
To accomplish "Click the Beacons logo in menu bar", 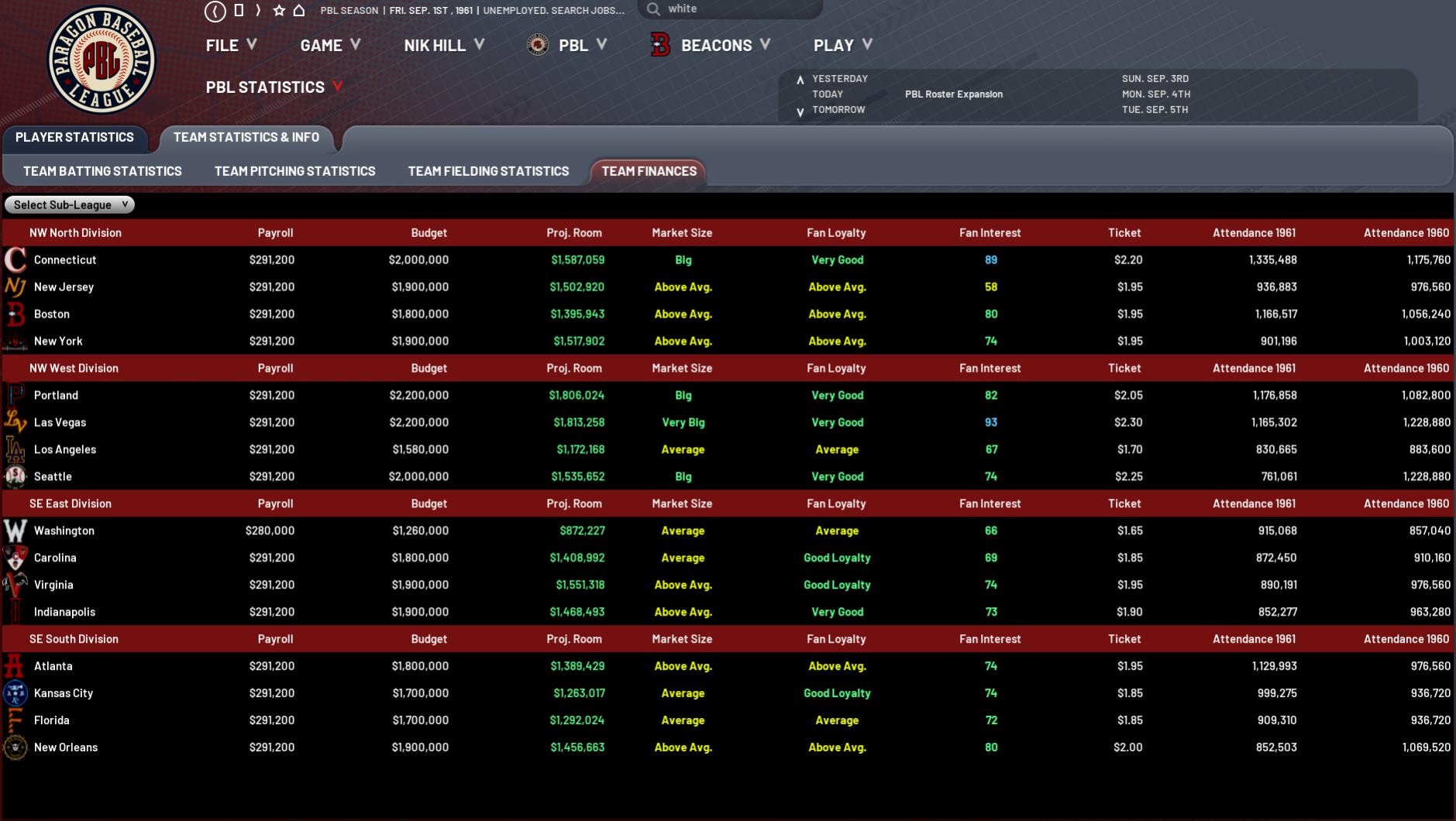I will (x=660, y=46).
